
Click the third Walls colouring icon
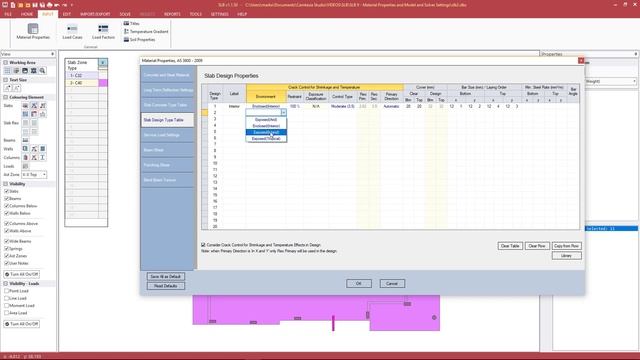(x=42, y=149)
